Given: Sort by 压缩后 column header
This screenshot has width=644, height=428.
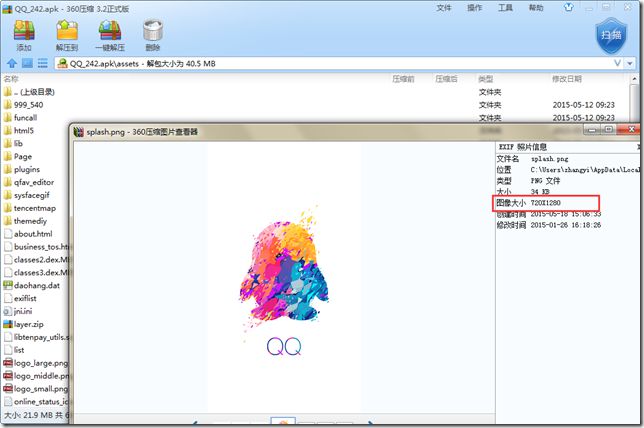Looking at the screenshot, I should coord(446,79).
